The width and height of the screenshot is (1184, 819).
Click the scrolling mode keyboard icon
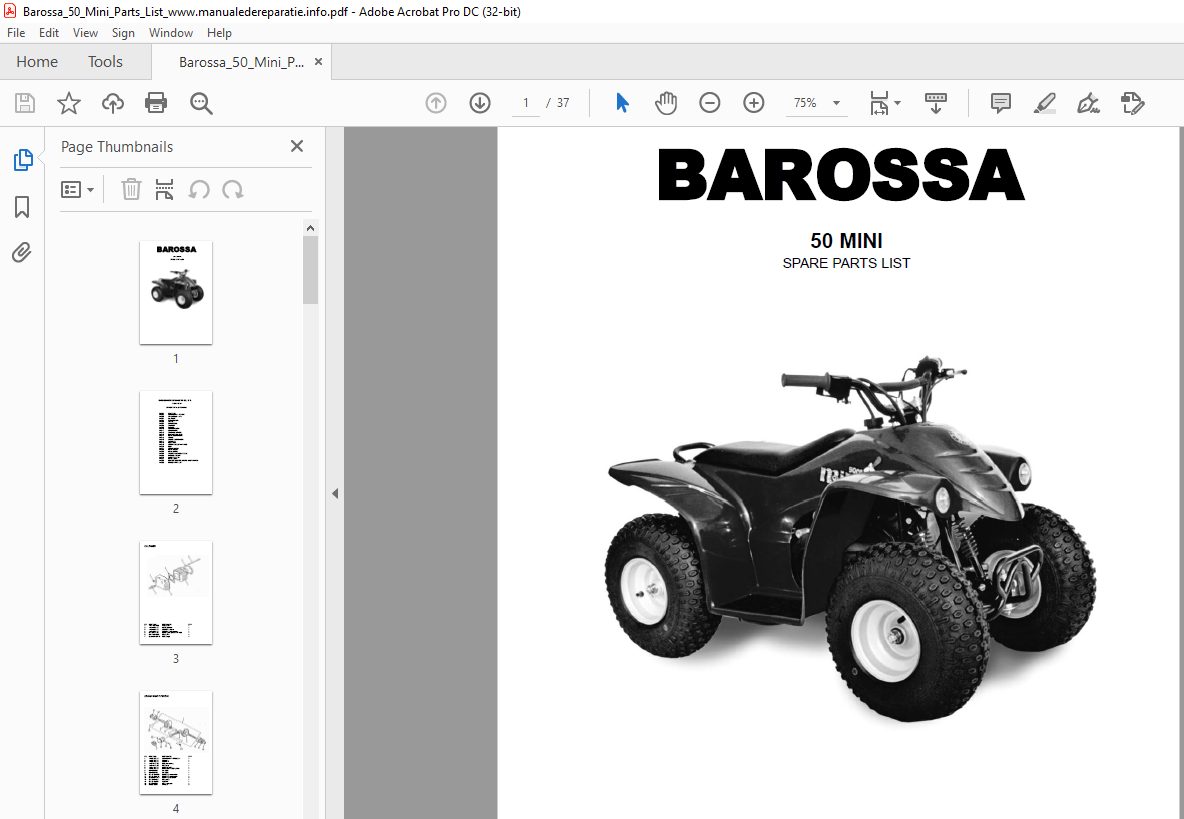coord(936,103)
